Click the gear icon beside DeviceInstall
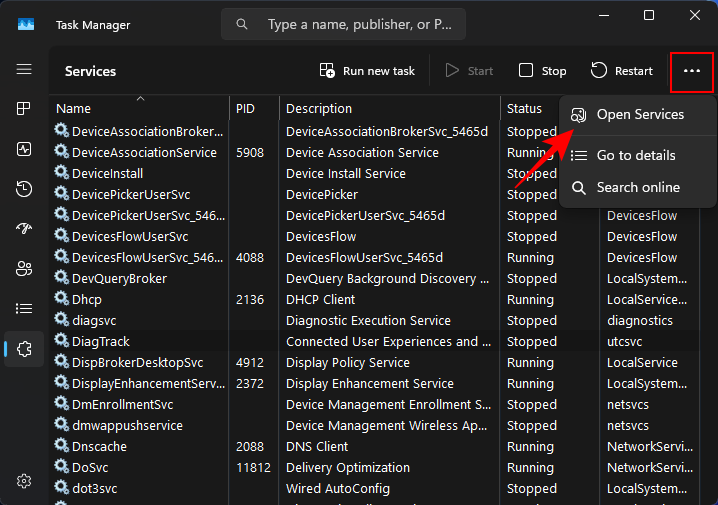Viewport: 718px width, 505px height. coord(61,173)
